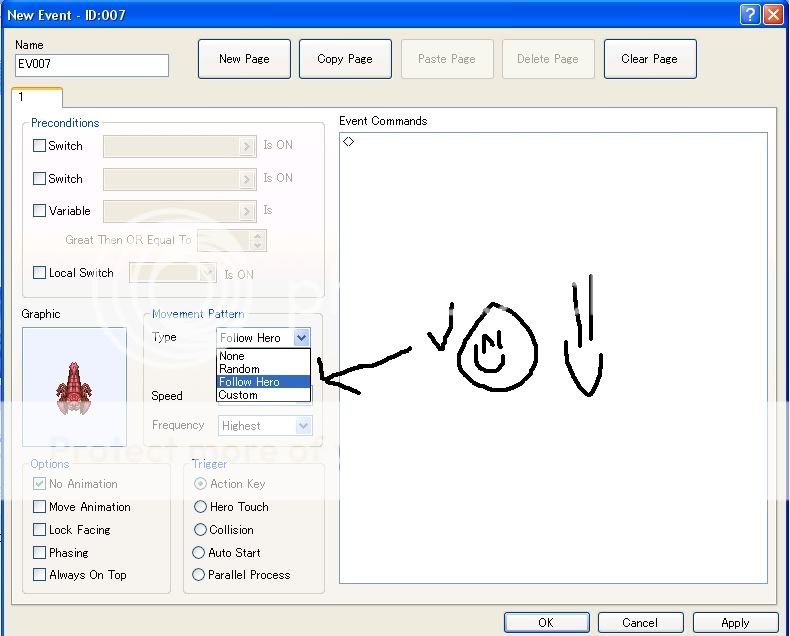Image resolution: width=790 pixels, height=636 pixels.
Task: Select Hero Touch trigger
Action: click(200, 507)
